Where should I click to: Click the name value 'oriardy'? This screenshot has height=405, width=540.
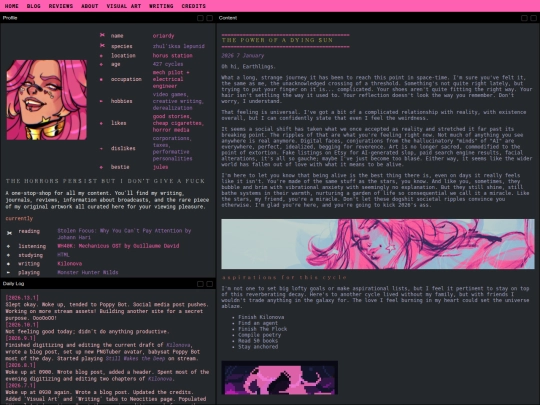163,35
